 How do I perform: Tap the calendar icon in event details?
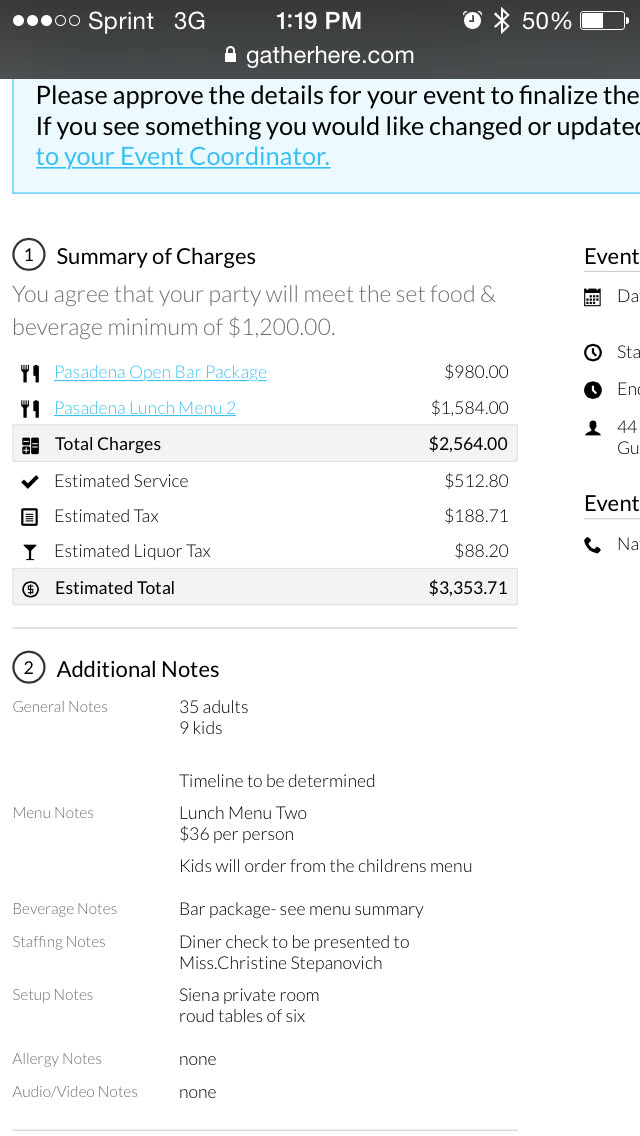tap(593, 297)
